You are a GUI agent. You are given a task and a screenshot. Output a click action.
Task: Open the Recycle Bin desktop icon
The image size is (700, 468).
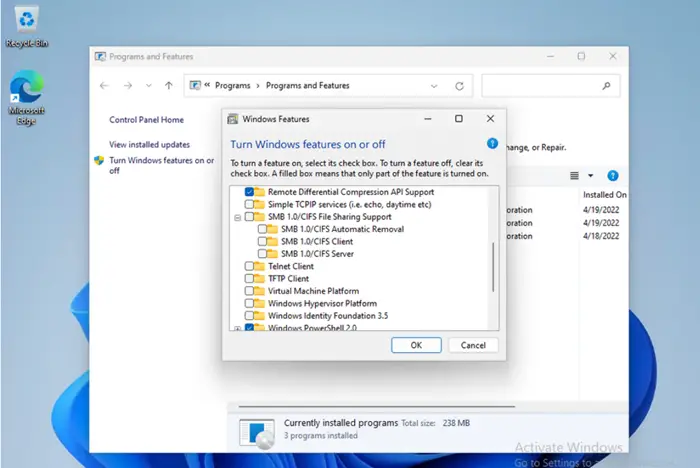tap(27, 26)
